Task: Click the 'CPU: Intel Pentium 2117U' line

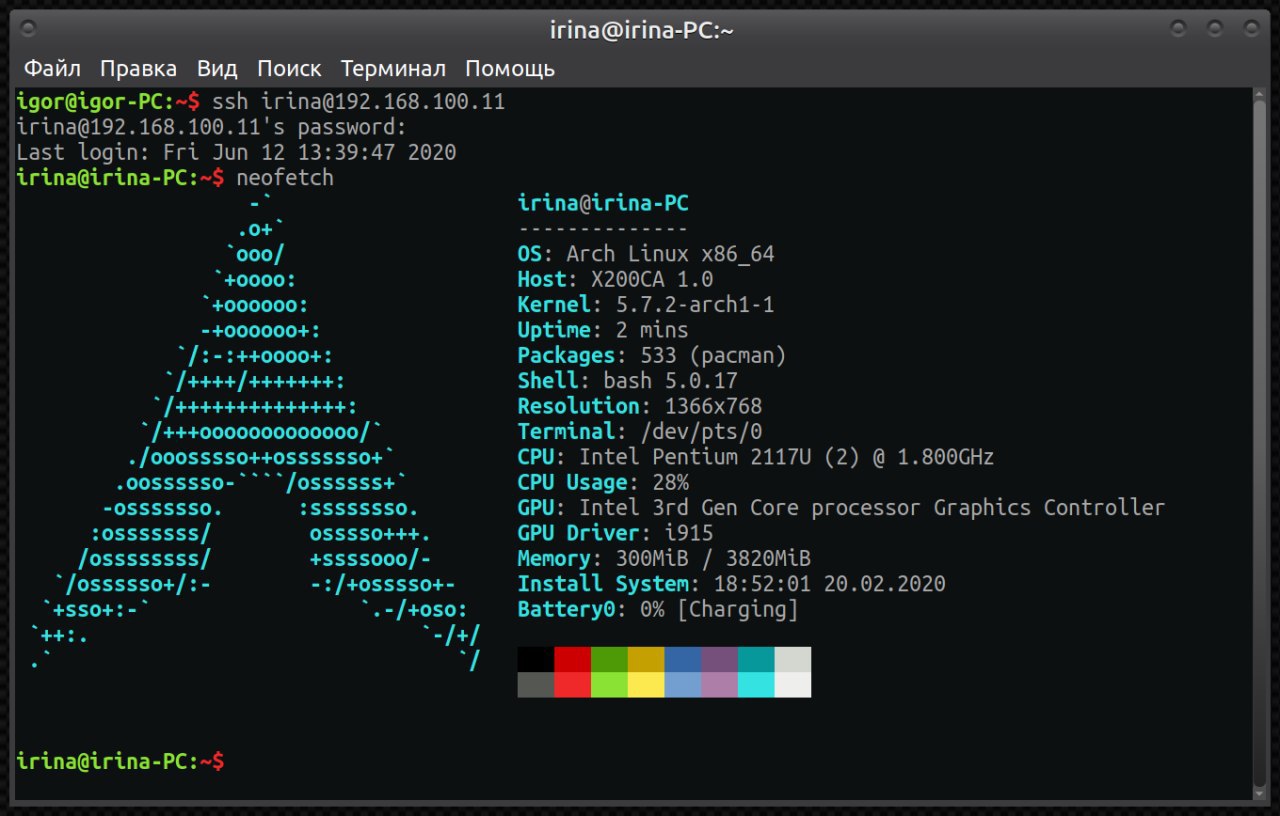Action: [756, 457]
